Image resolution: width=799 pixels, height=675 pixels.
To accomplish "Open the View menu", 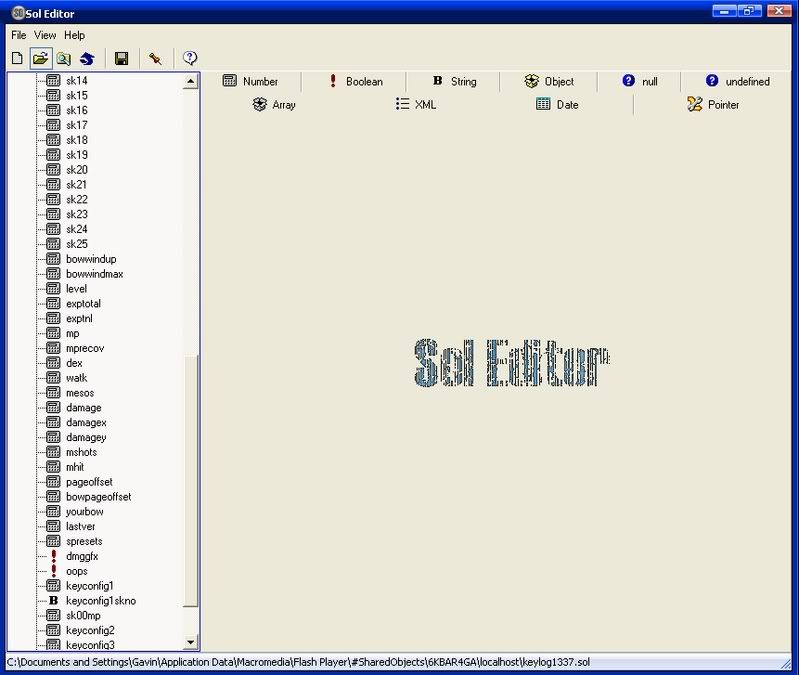I will (x=45, y=35).
